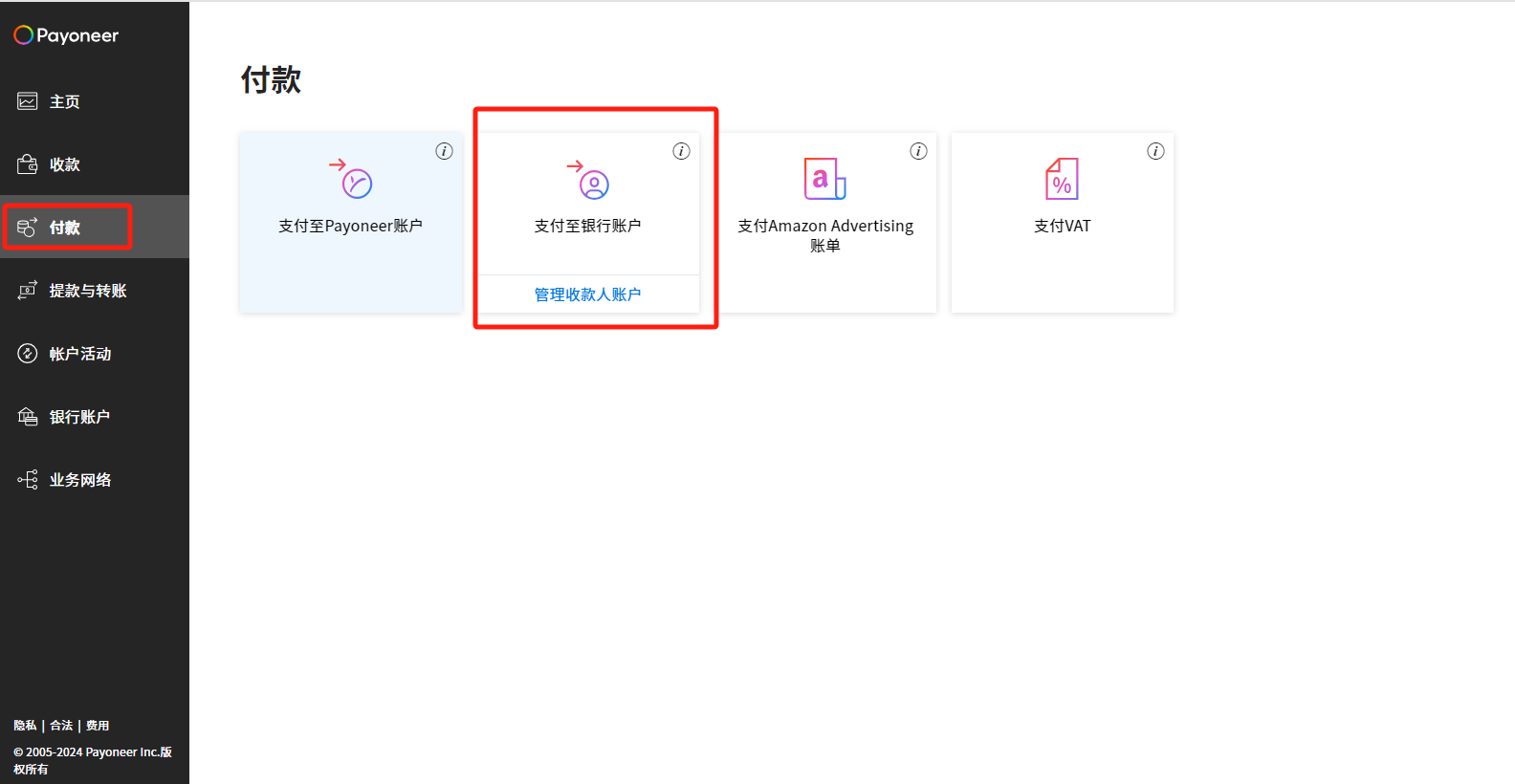
Task: Open 业务网络 in the sidebar
Action: [x=95, y=480]
